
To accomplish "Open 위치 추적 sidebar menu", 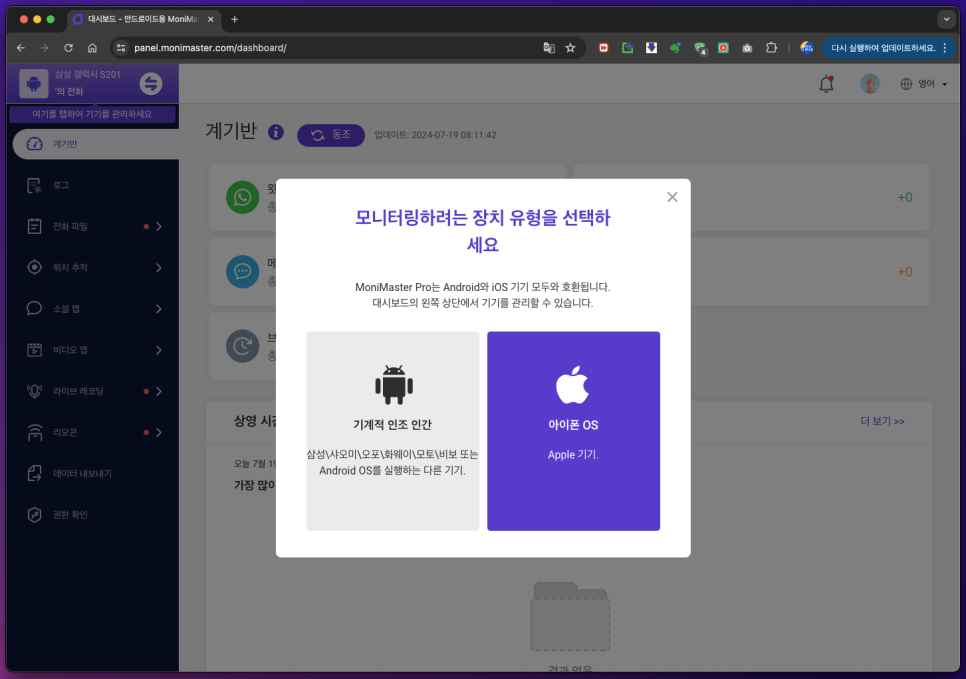I will pos(92,267).
